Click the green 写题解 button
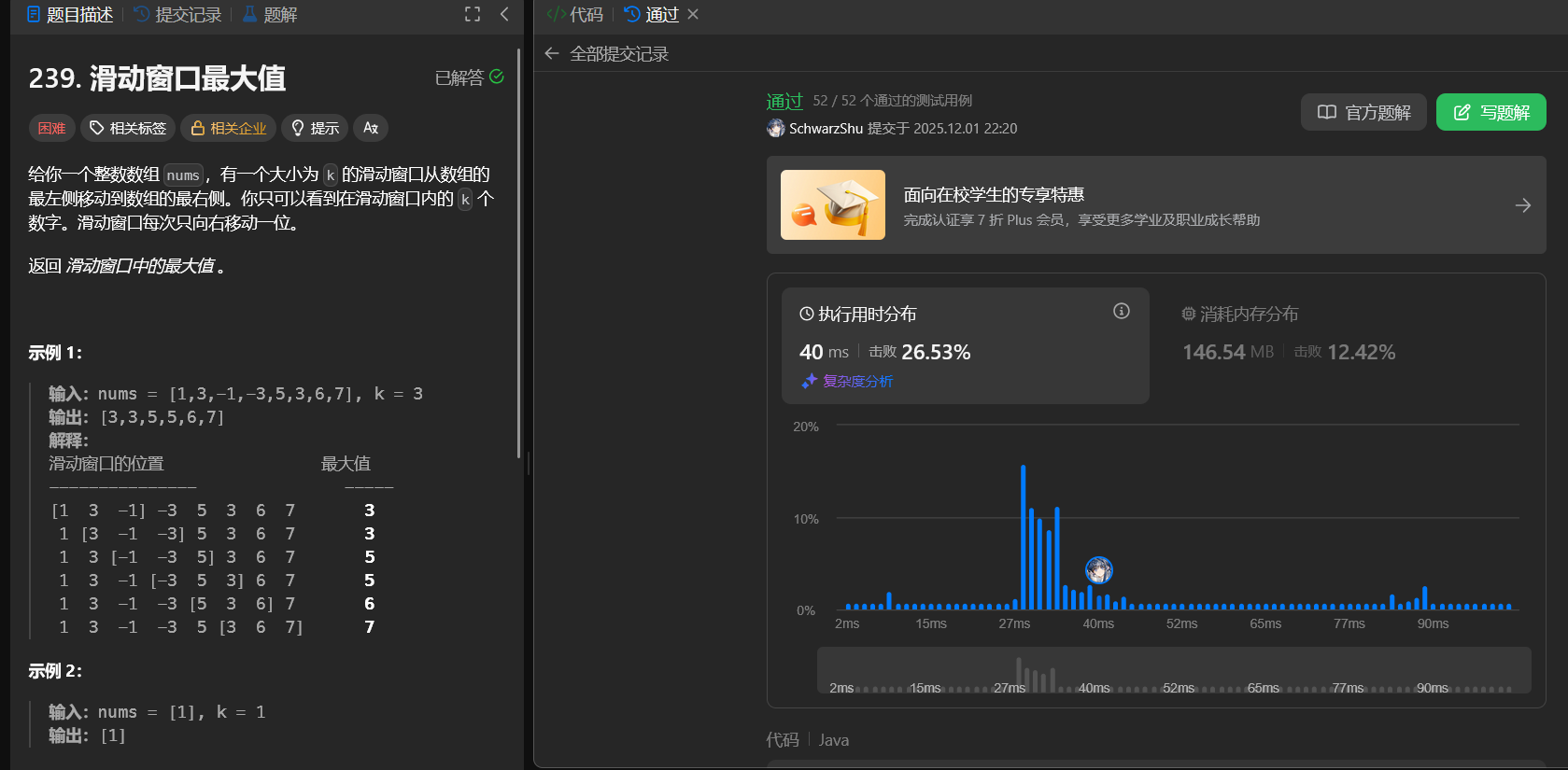The height and width of the screenshot is (770, 1568). (x=1490, y=112)
